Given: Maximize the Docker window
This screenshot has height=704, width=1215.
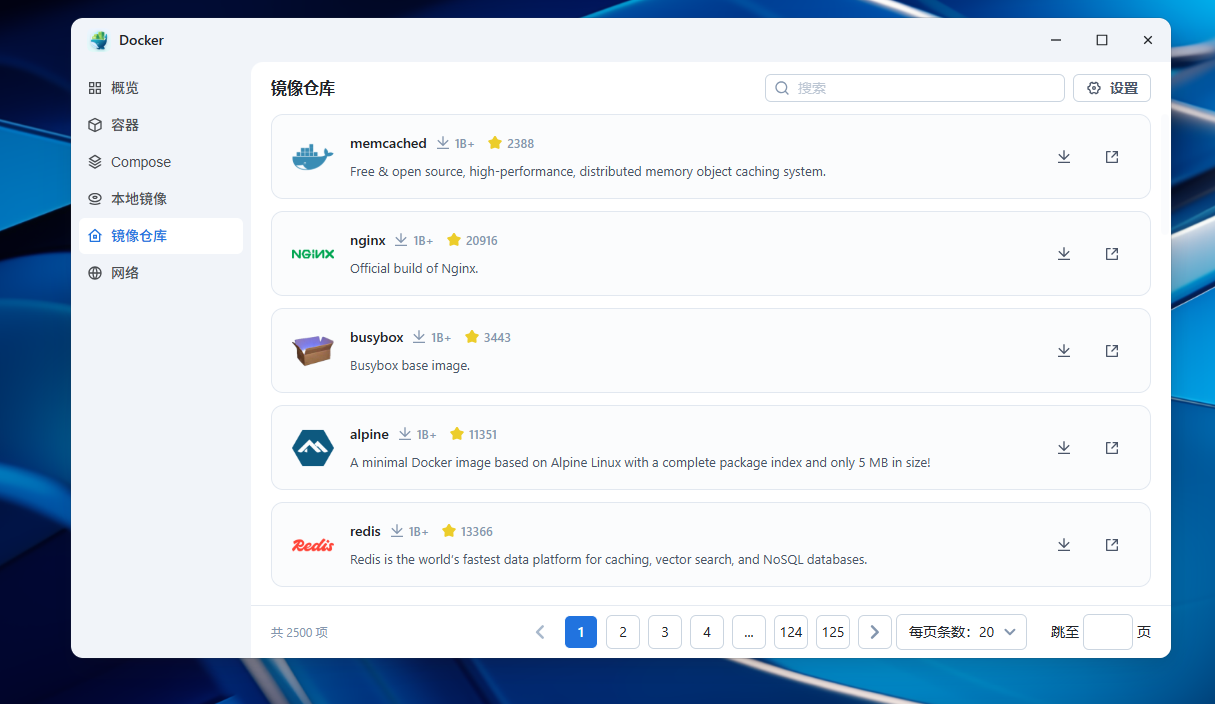Looking at the screenshot, I should [1102, 40].
